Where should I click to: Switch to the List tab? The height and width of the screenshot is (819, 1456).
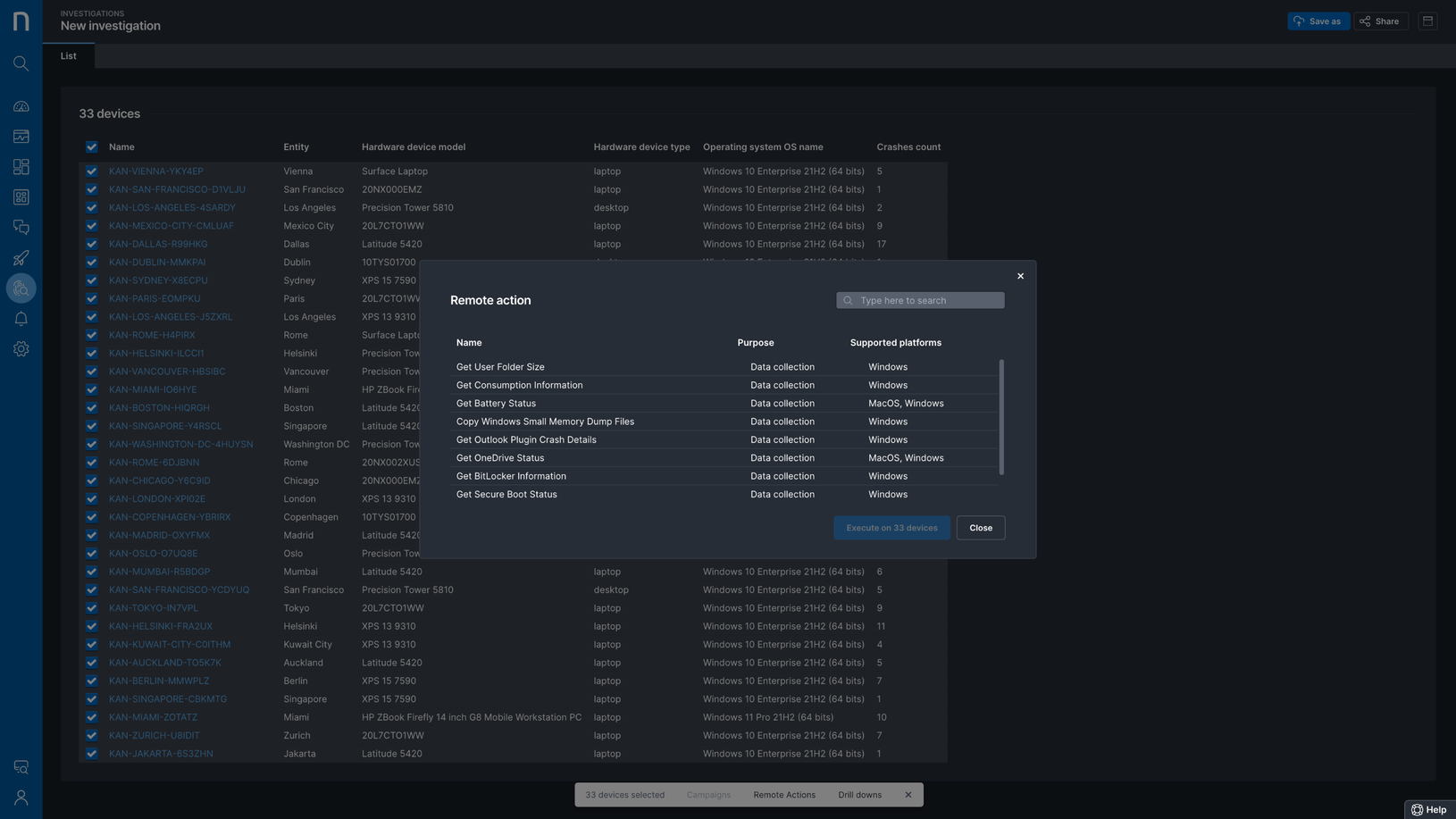69,56
